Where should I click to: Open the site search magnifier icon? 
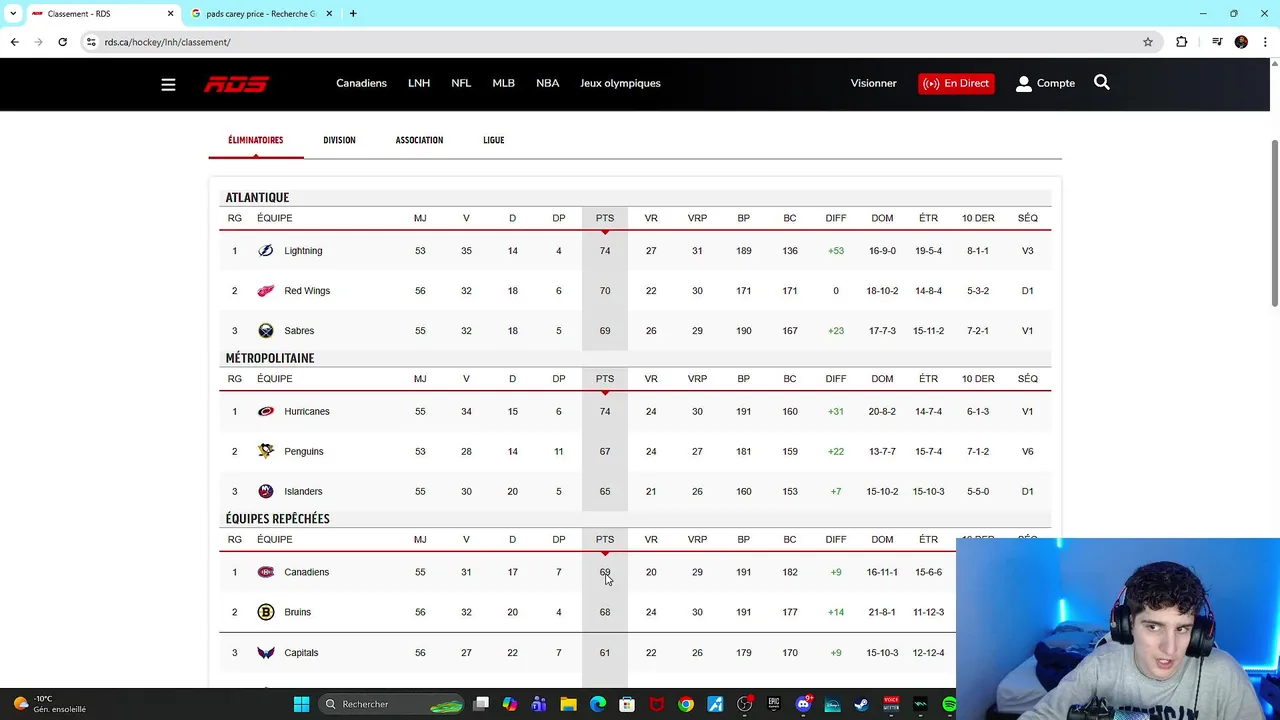click(1101, 83)
